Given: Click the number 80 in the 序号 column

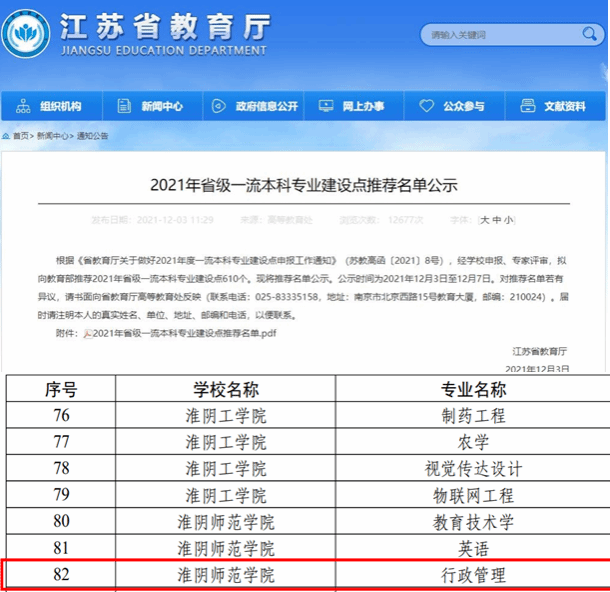Looking at the screenshot, I should pyautogui.click(x=61, y=521).
